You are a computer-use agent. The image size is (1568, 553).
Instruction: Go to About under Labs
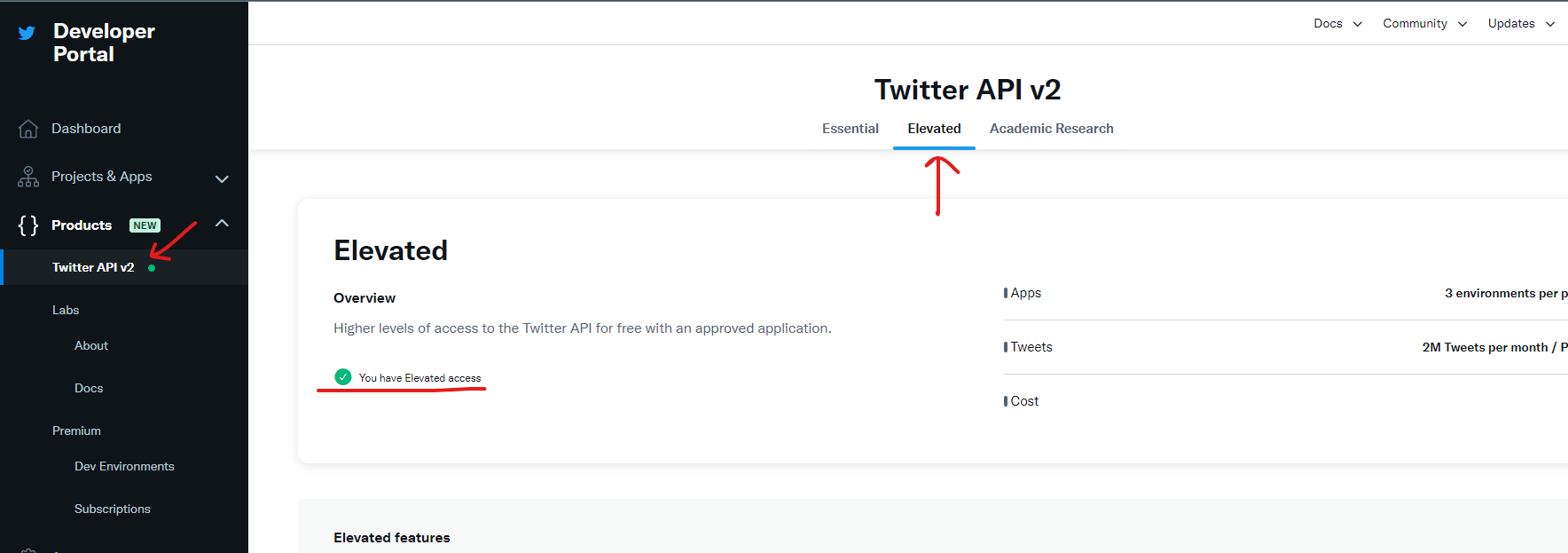pos(91,345)
